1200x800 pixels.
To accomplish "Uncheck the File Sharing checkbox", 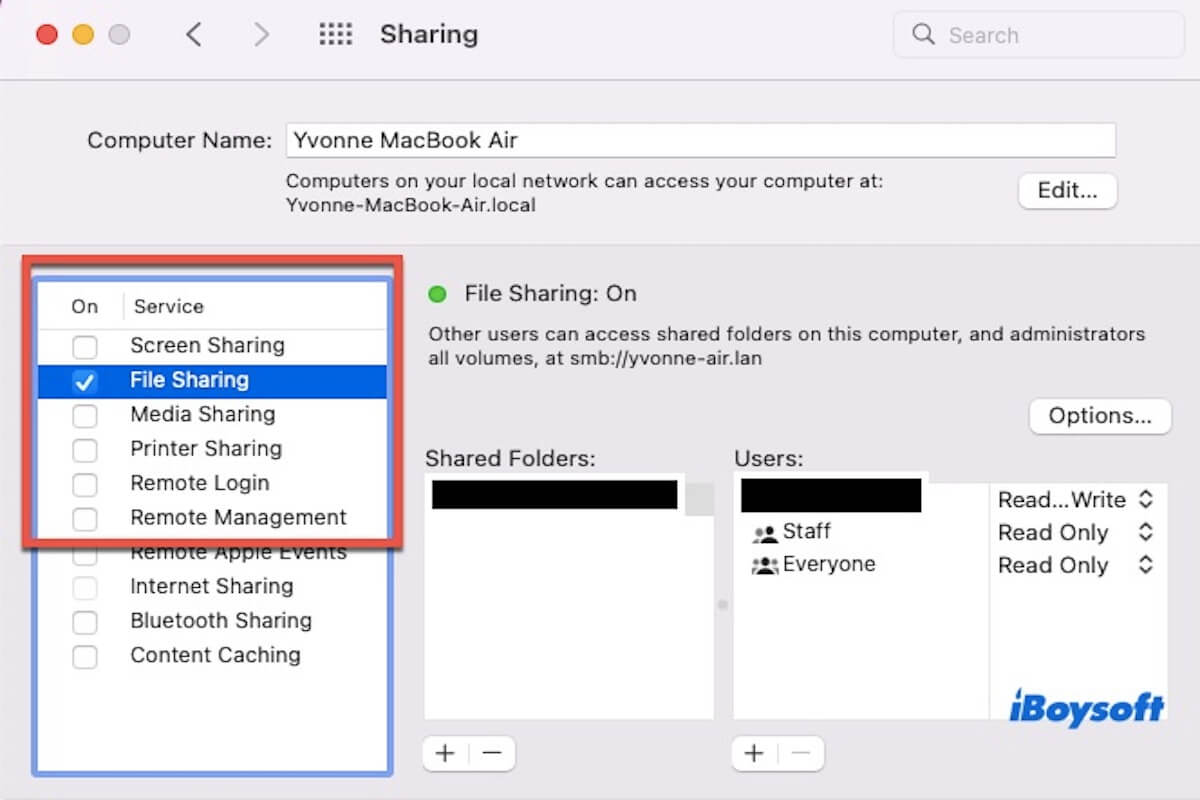I will [x=85, y=381].
